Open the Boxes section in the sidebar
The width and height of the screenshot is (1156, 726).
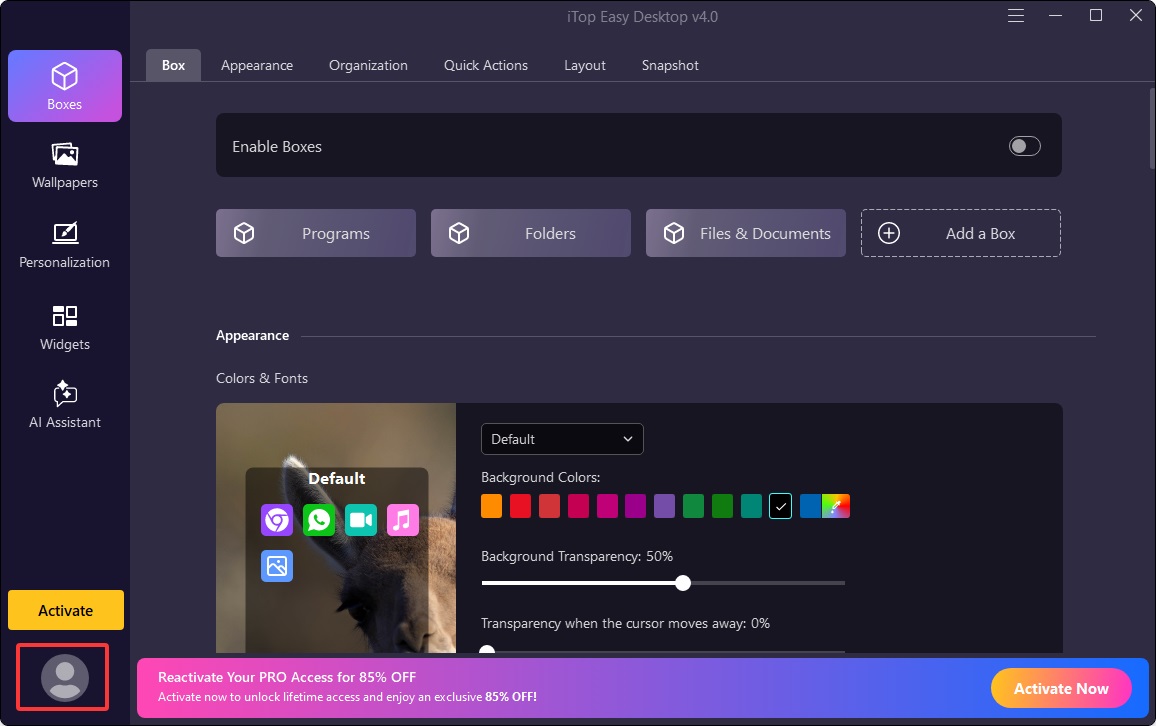[64, 86]
